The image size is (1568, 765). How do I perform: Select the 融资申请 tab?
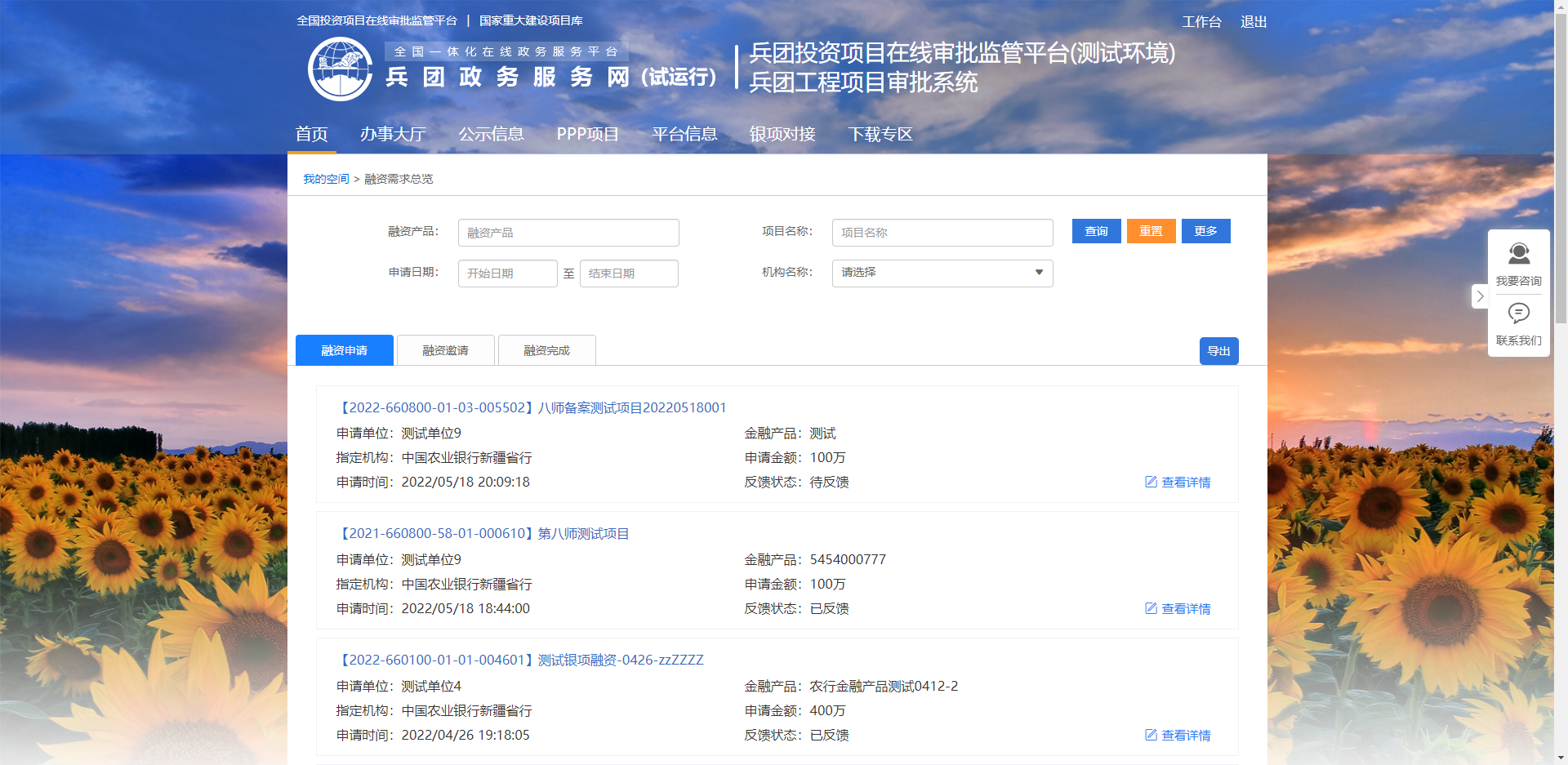coord(344,350)
